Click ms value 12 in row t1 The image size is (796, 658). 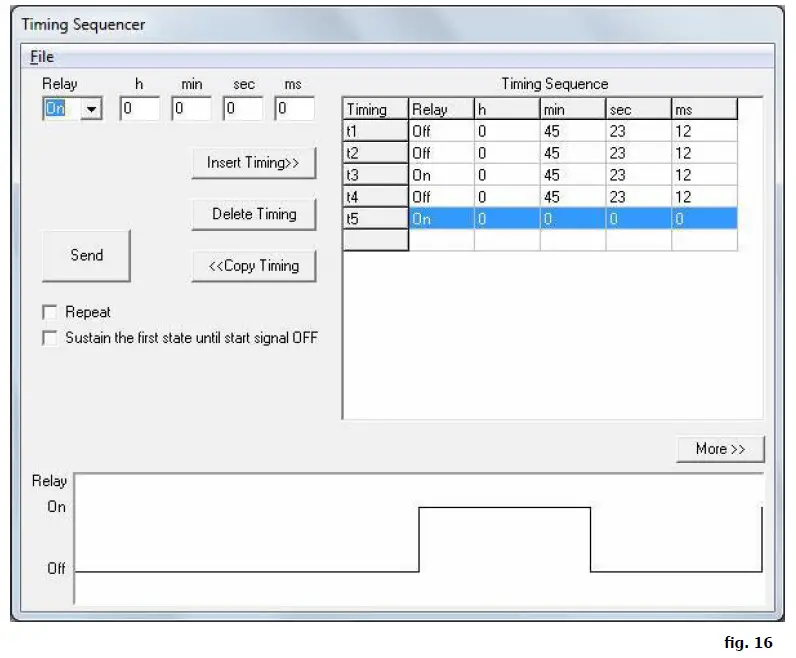[x=705, y=131]
